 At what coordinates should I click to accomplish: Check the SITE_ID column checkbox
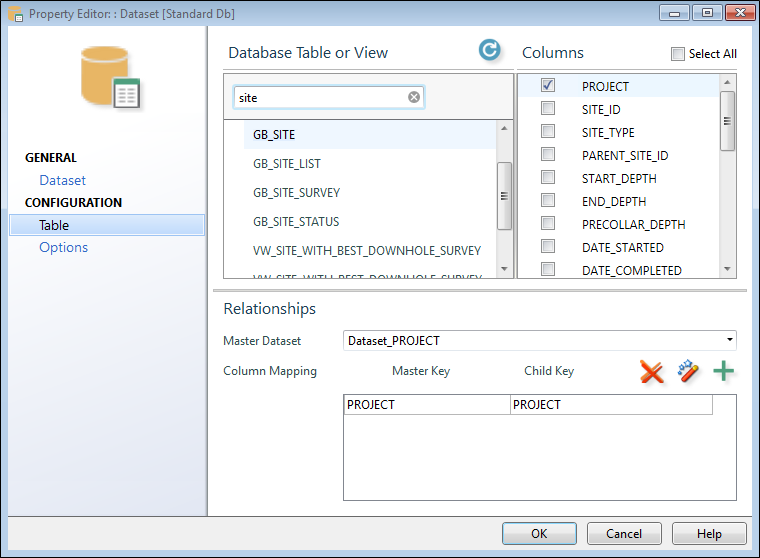pos(548,108)
